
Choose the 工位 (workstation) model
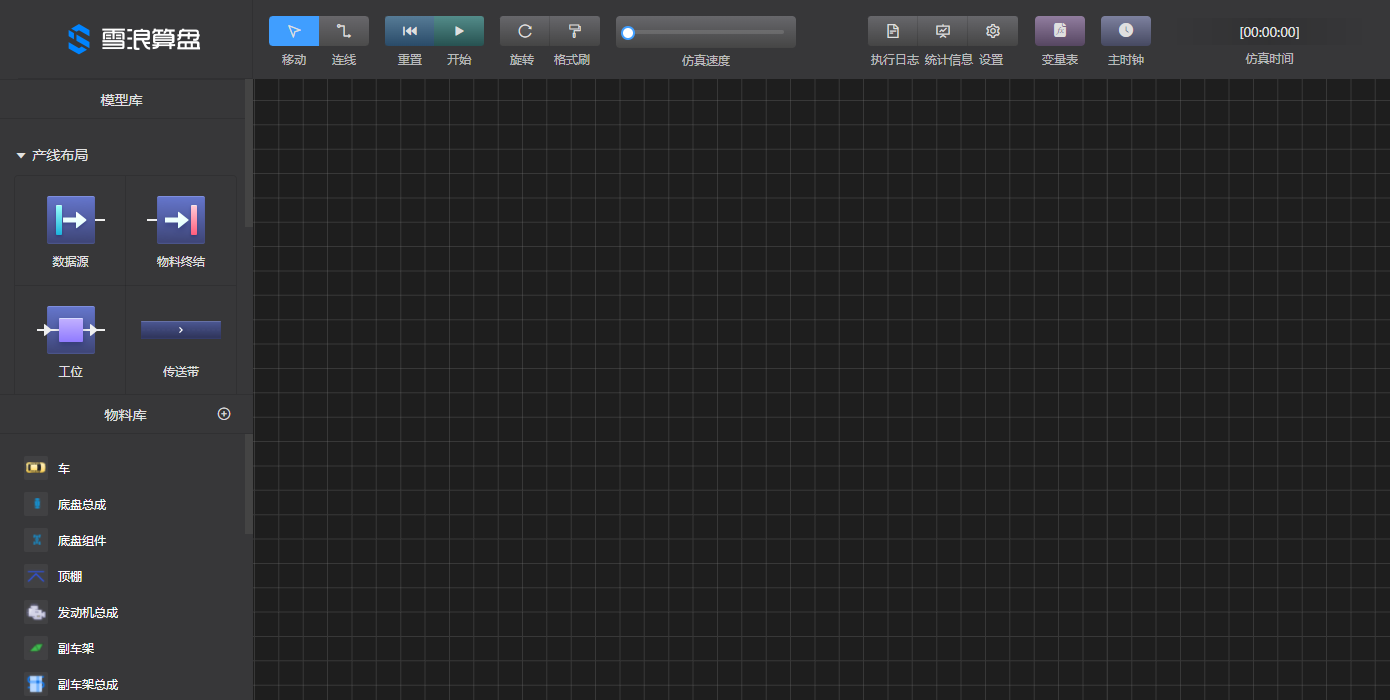click(x=71, y=331)
